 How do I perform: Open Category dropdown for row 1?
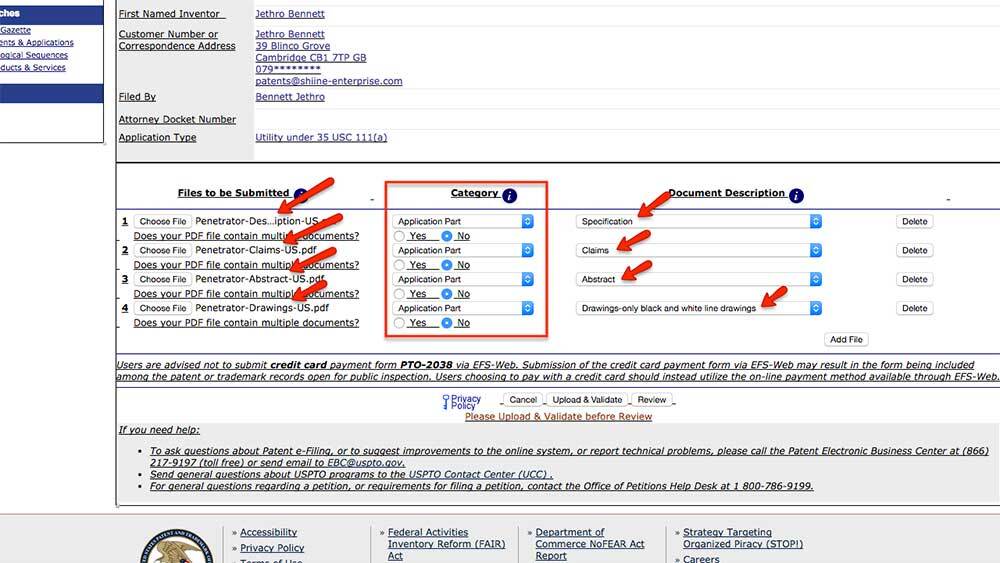pos(464,222)
